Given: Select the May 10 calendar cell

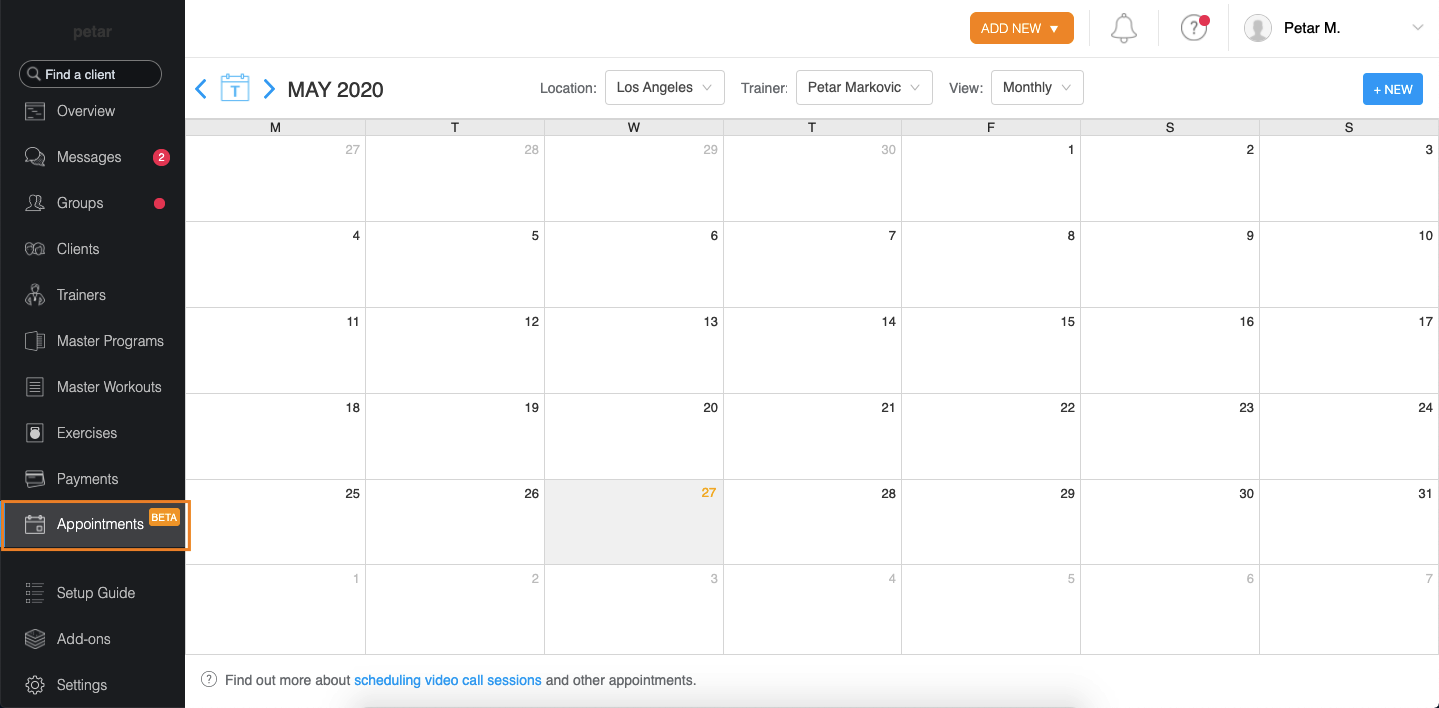Looking at the screenshot, I should 1349,265.
